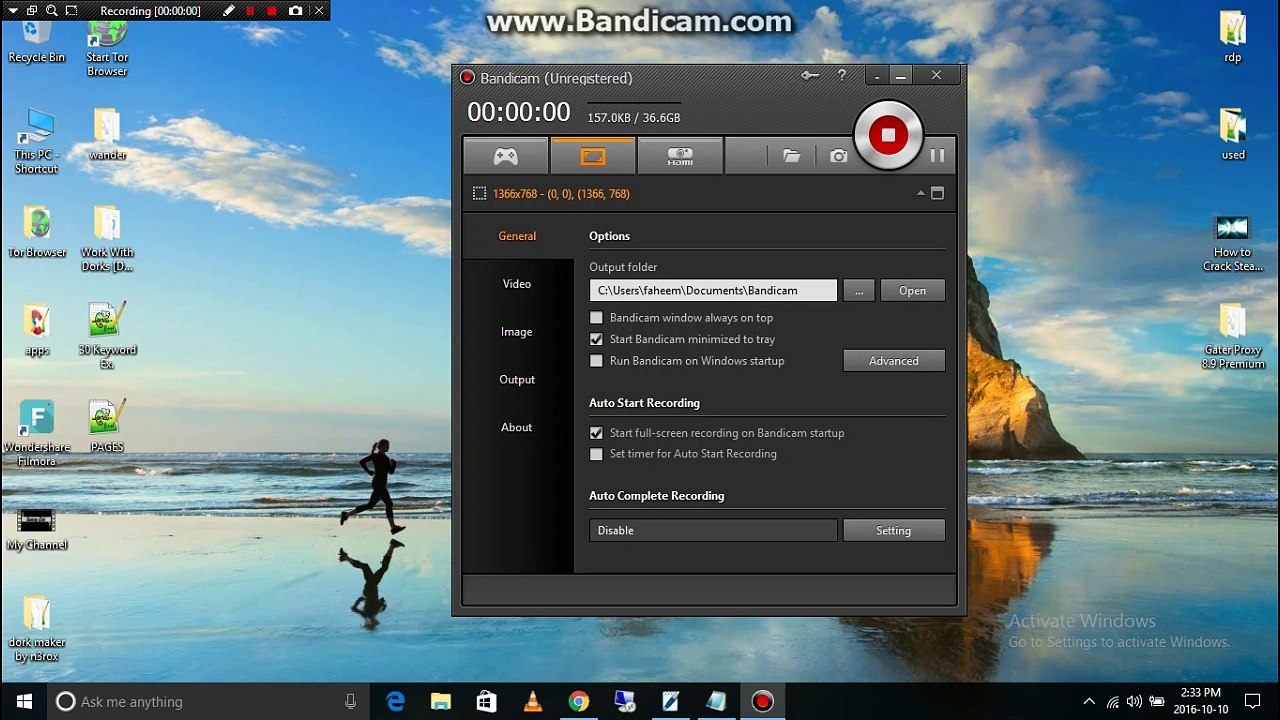Select the PAGES file on desktop
1280x720 pixels.
point(107,426)
